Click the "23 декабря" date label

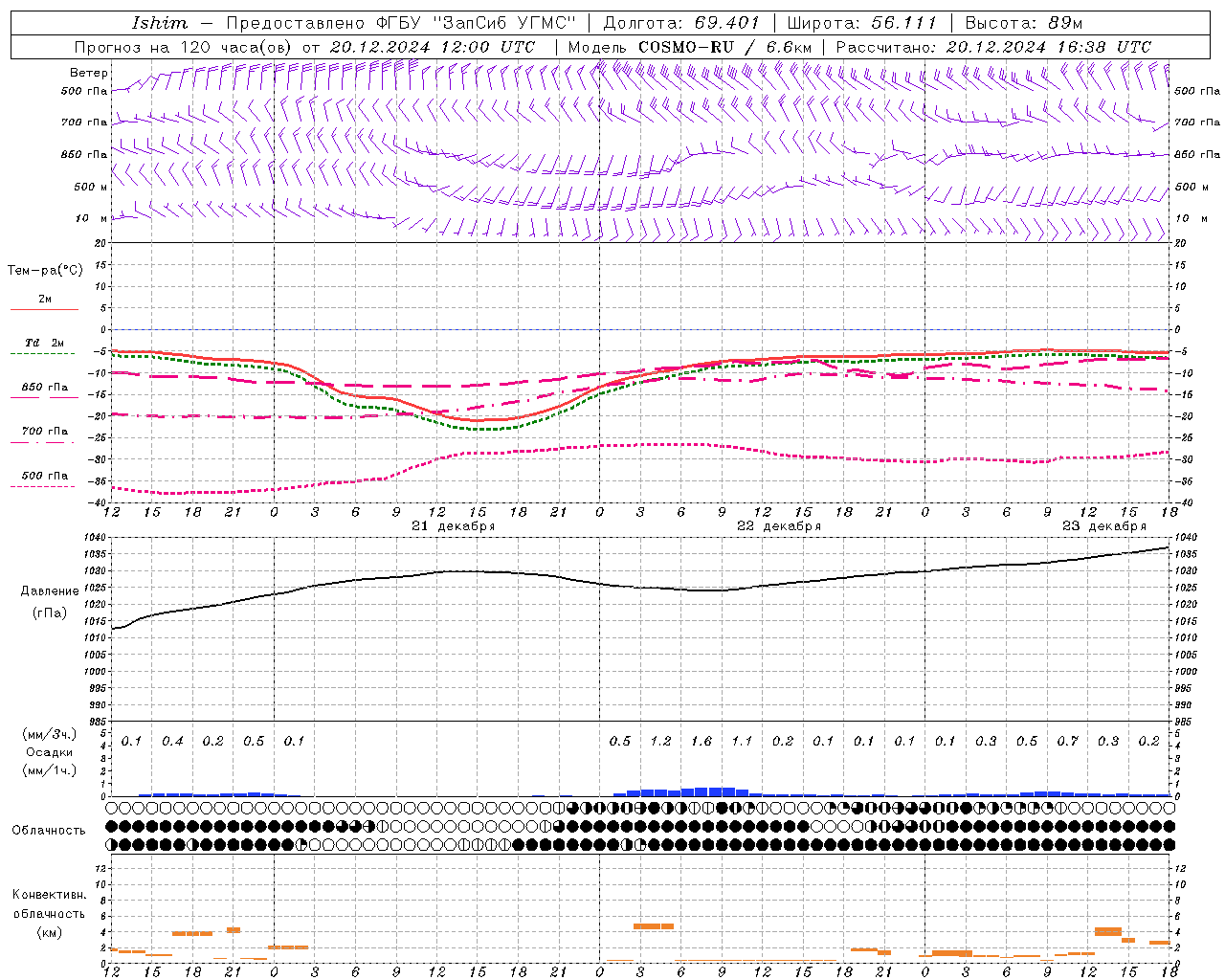tap(1104, 526)
